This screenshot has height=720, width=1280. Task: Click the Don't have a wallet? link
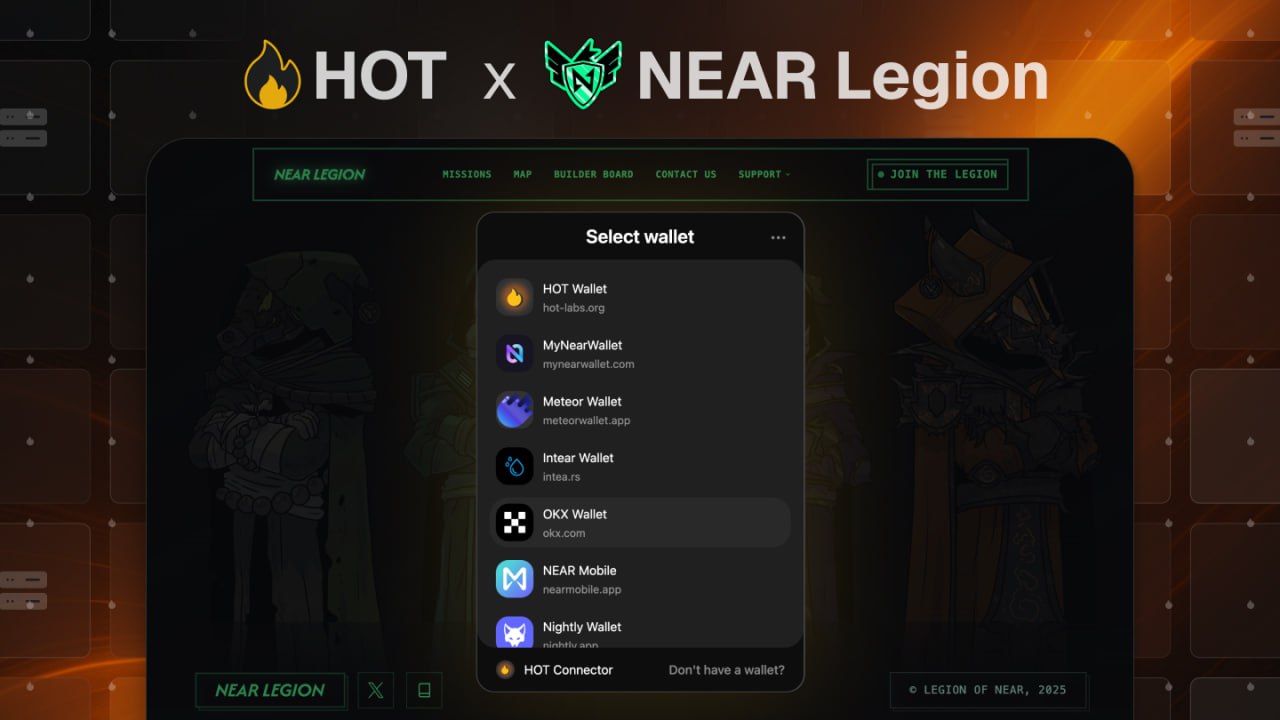click(x=727, y=670)
